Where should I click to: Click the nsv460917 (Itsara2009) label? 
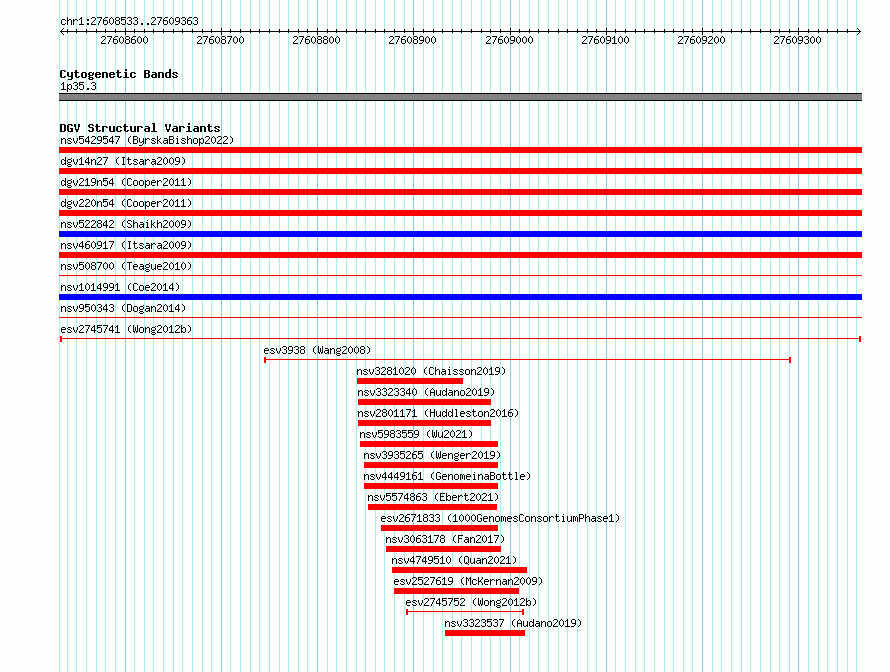(x=126, y=245)
